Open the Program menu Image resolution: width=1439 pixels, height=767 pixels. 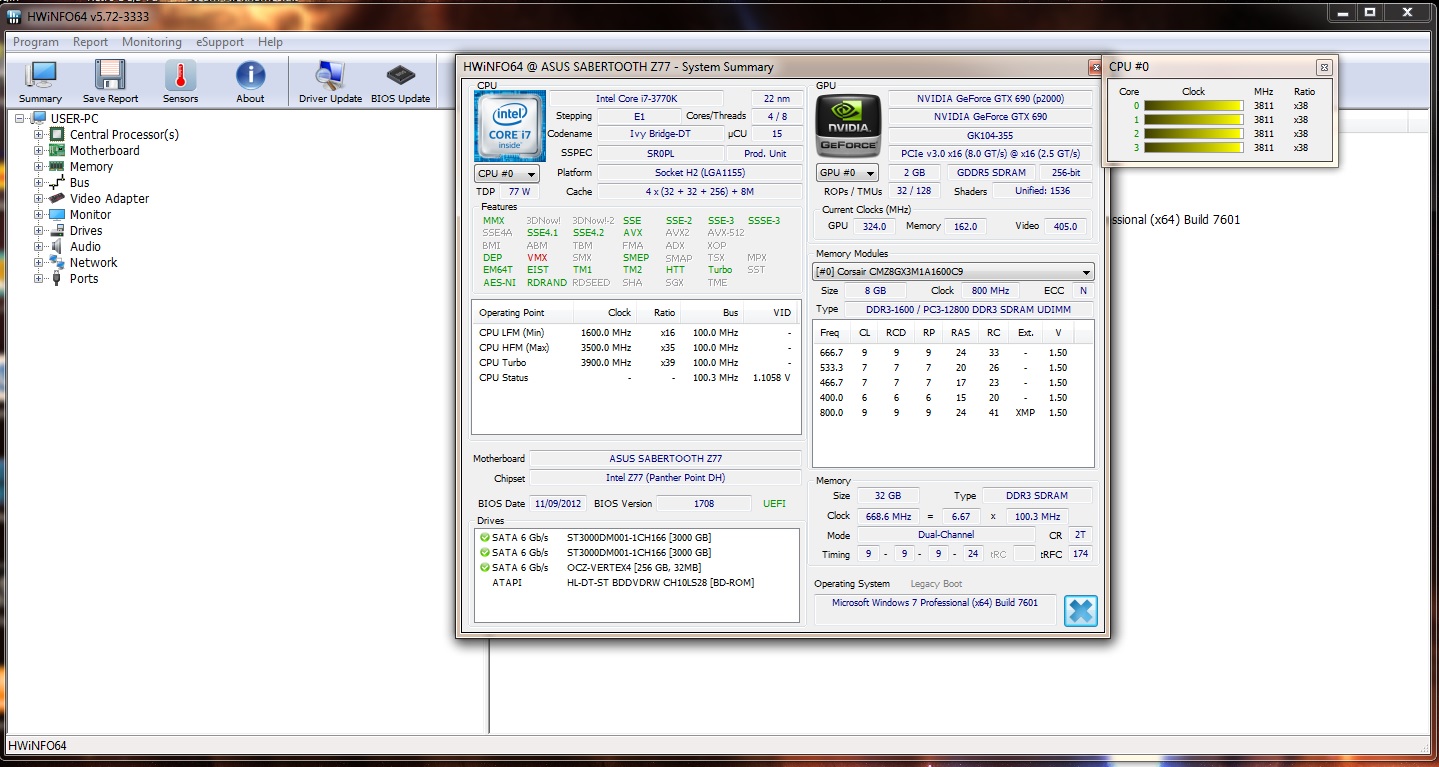pyautogui.click(x=36, y=42)
